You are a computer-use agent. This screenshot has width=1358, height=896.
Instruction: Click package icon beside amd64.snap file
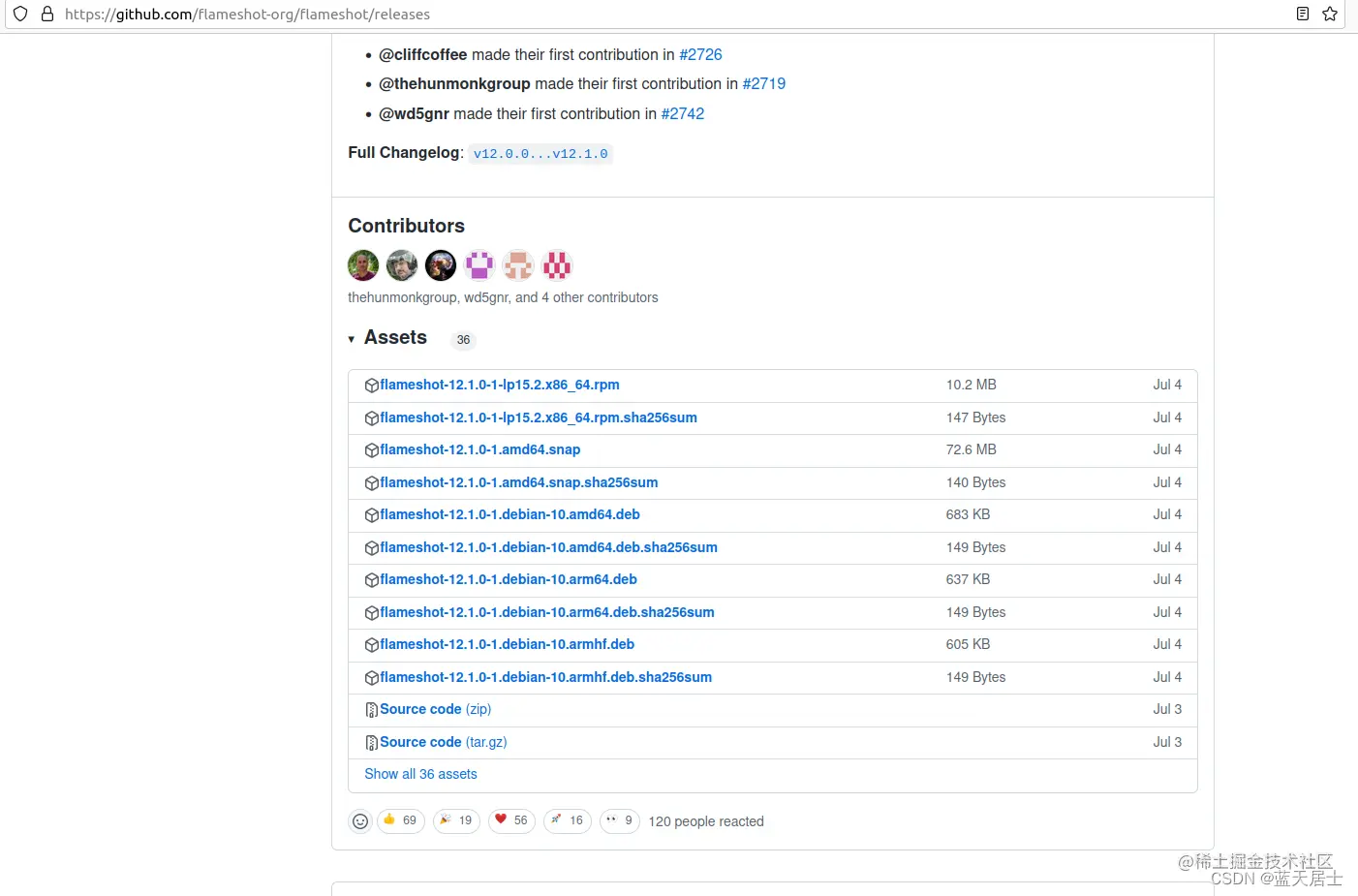click(371, 450)
